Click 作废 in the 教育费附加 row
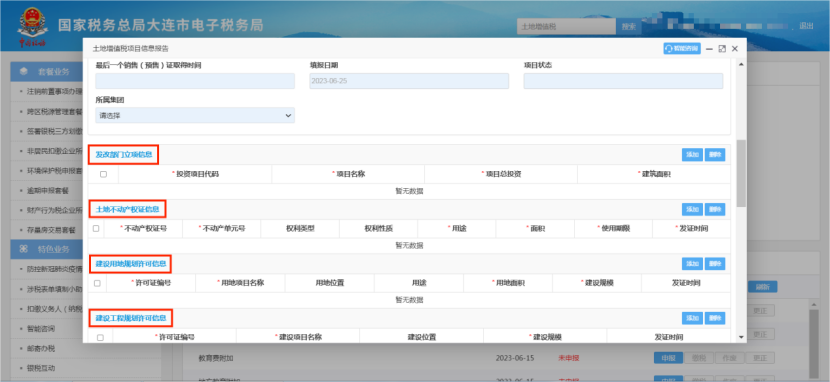This screenshot has height=382, width=830. (x=729, y=358)
